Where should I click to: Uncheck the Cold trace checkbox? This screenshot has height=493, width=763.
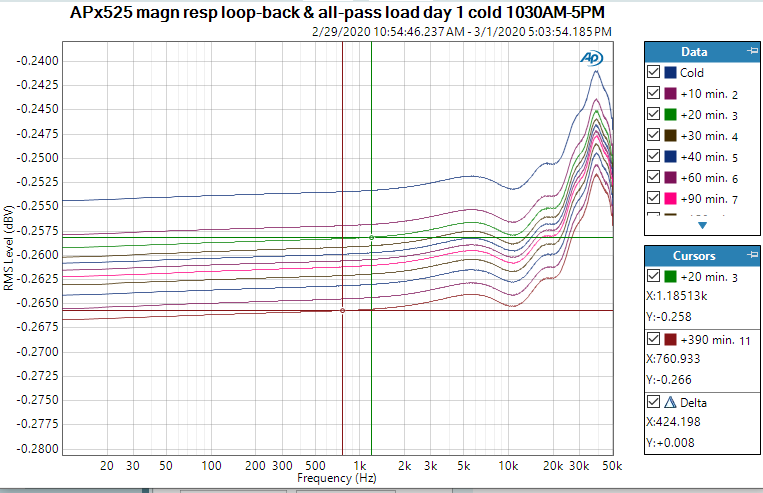click(653, 72)
